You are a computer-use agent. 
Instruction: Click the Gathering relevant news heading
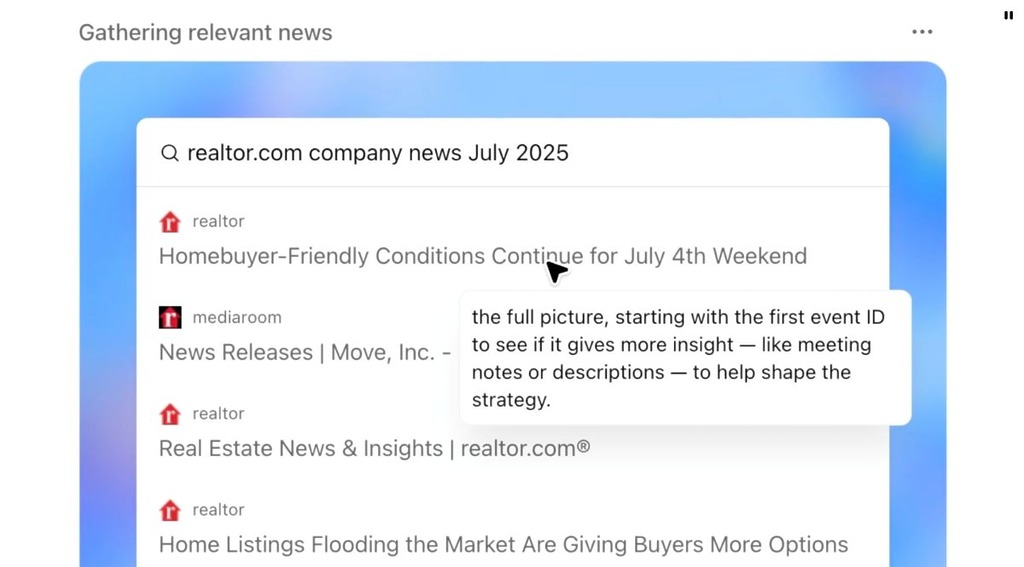[x=206, y=33]
